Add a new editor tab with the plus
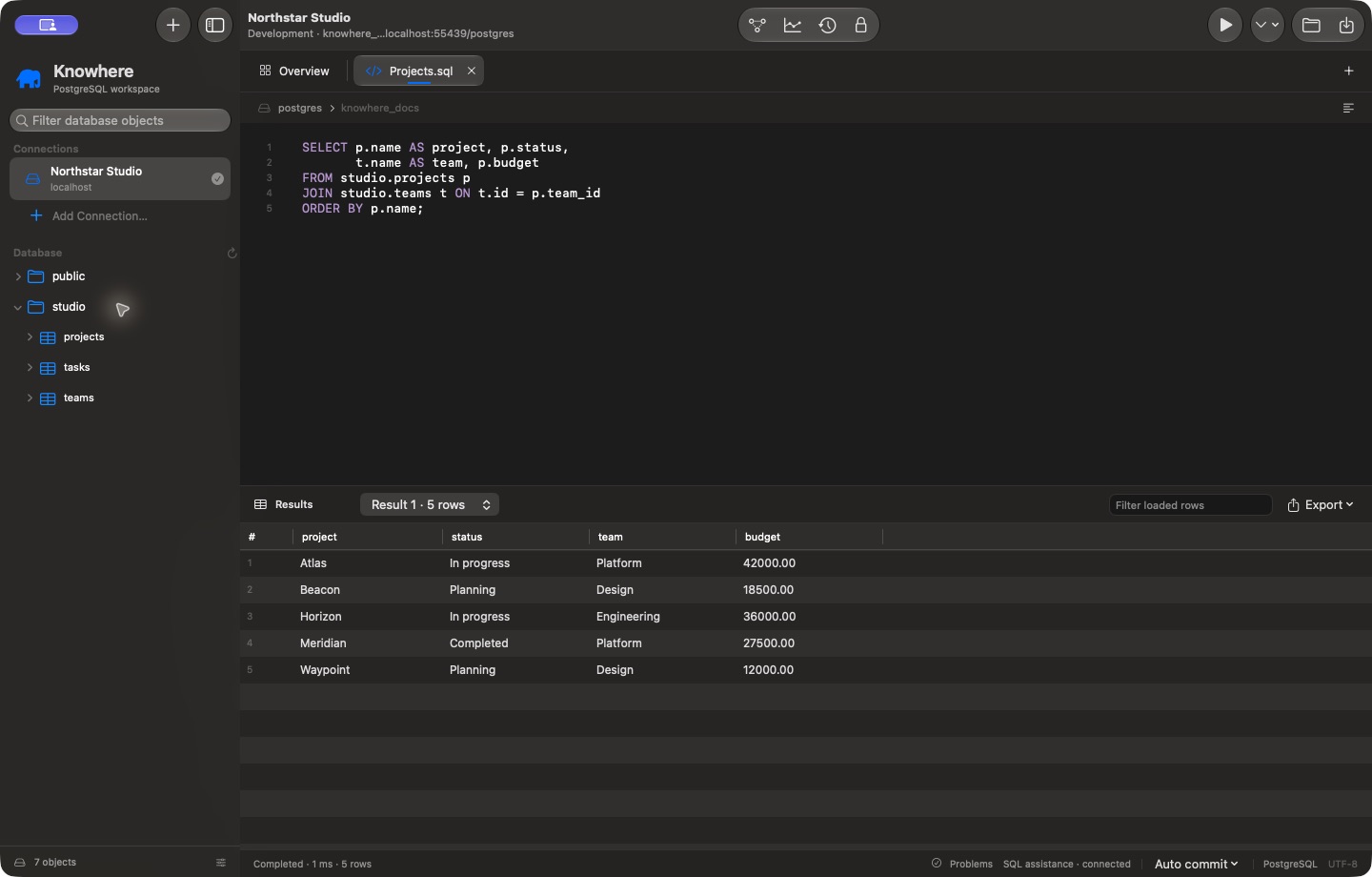The height and width of the screenshot is (877, 1372). (1348, 71)
